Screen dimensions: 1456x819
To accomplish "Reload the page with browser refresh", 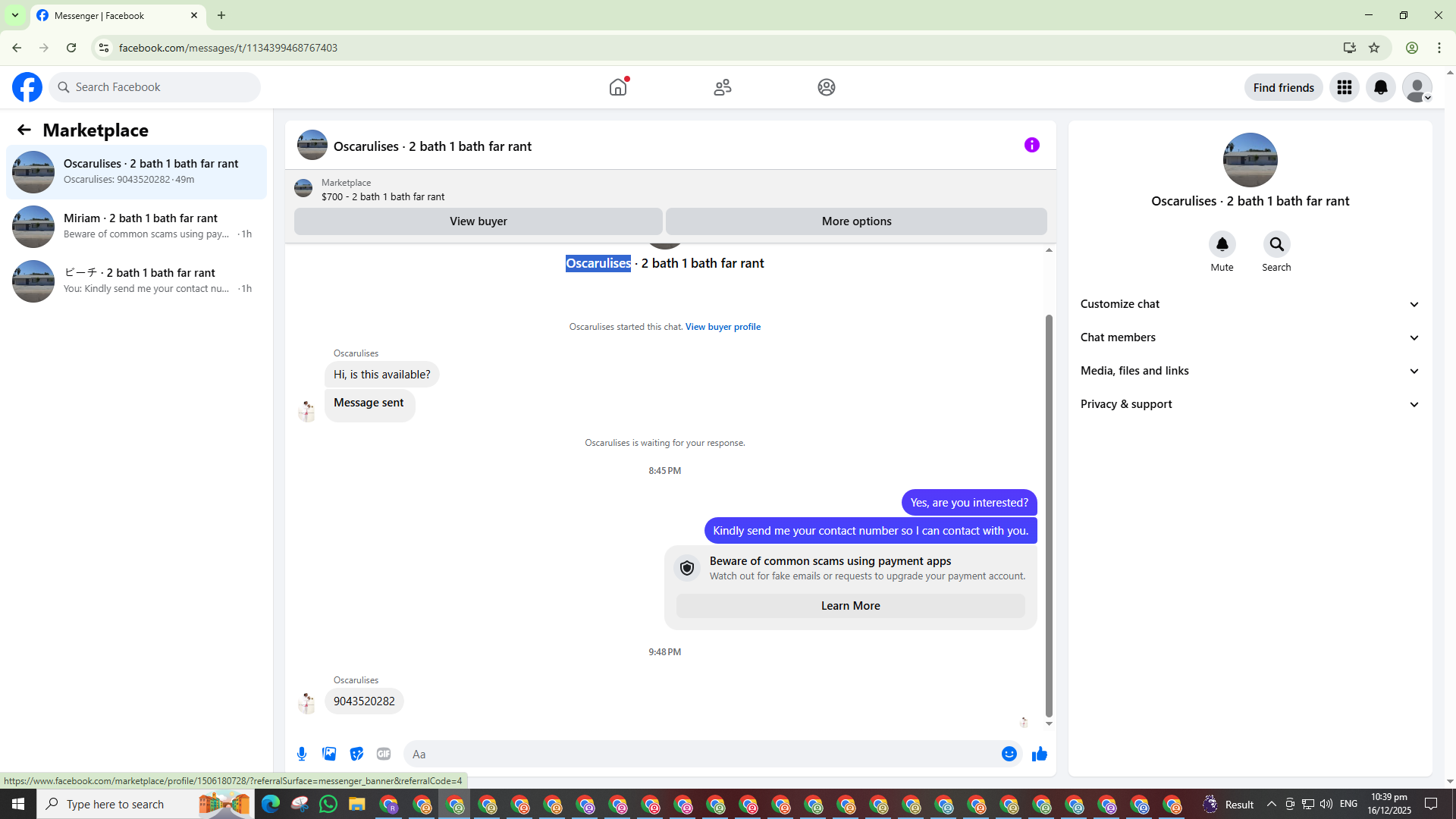I will 71,48.
